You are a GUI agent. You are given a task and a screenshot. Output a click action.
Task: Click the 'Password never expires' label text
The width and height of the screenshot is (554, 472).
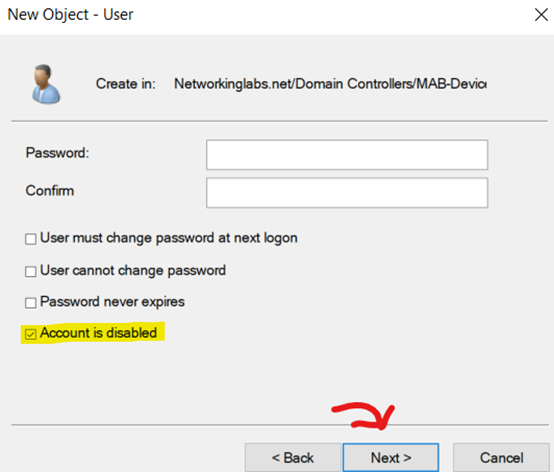pyautogui.click(x=112, y=302)
